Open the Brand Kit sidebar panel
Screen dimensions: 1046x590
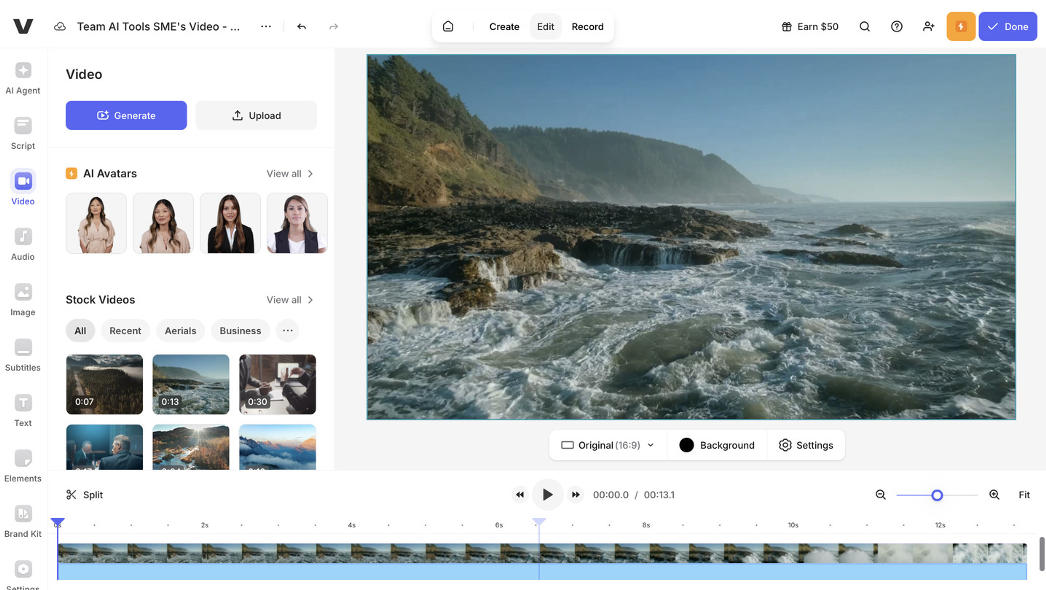point(23,521)
